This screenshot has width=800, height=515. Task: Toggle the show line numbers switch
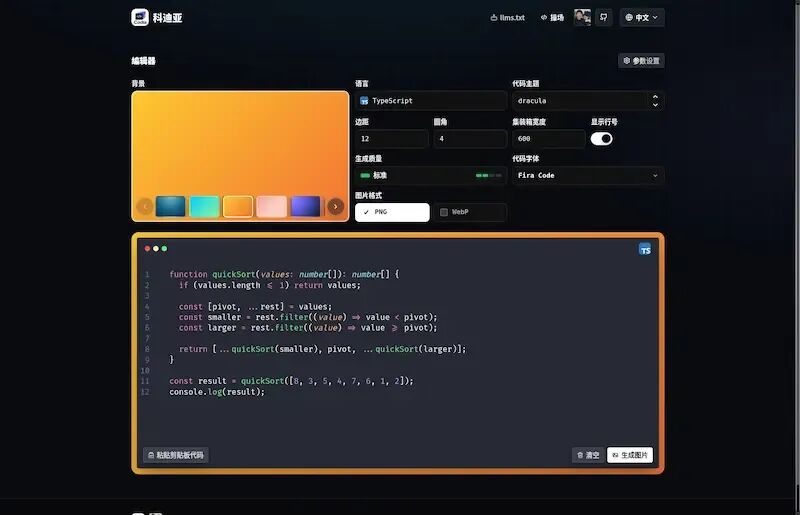coord(602,139)
